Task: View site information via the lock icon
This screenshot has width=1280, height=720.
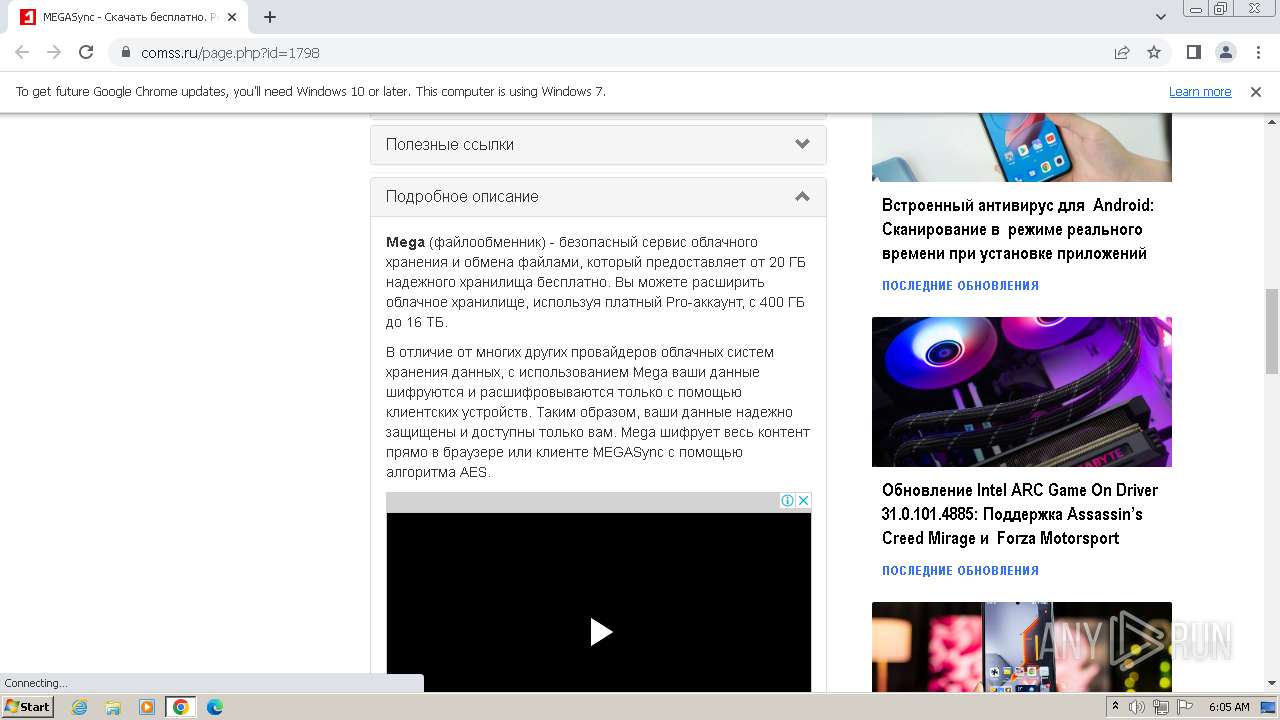Action: click(126, 53)
